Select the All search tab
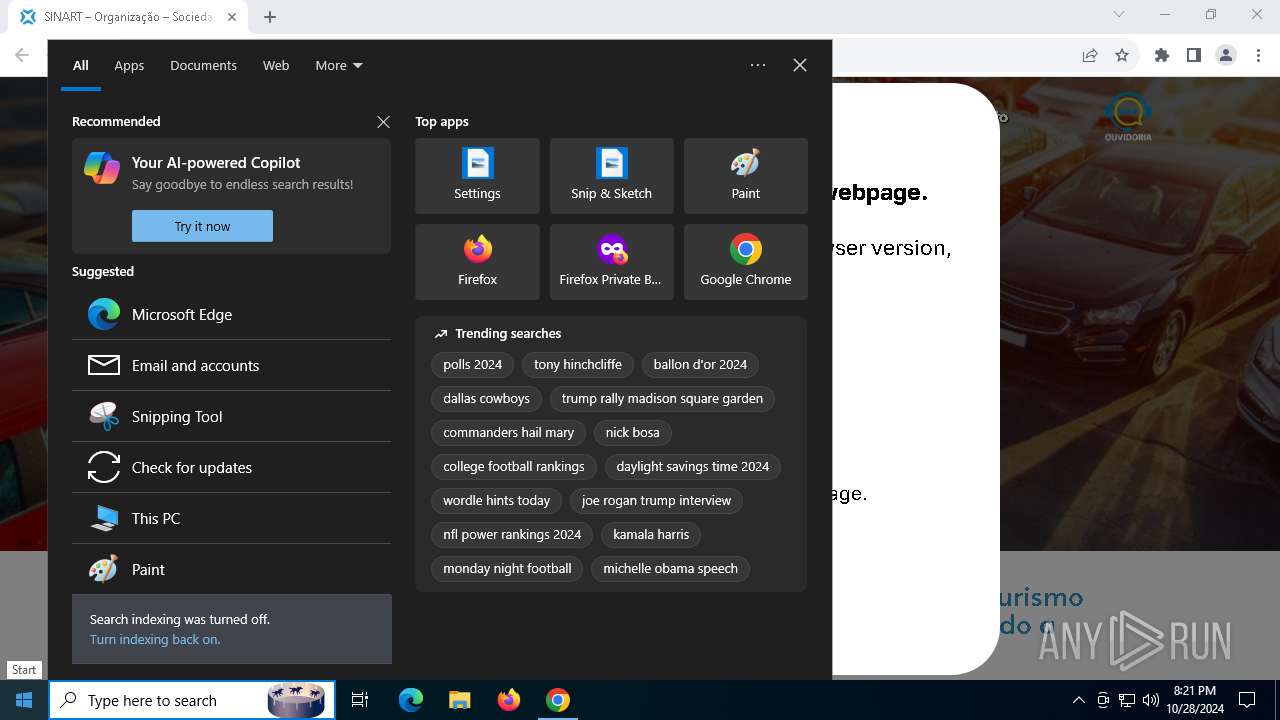1280x720 pixels. (81, 65)
